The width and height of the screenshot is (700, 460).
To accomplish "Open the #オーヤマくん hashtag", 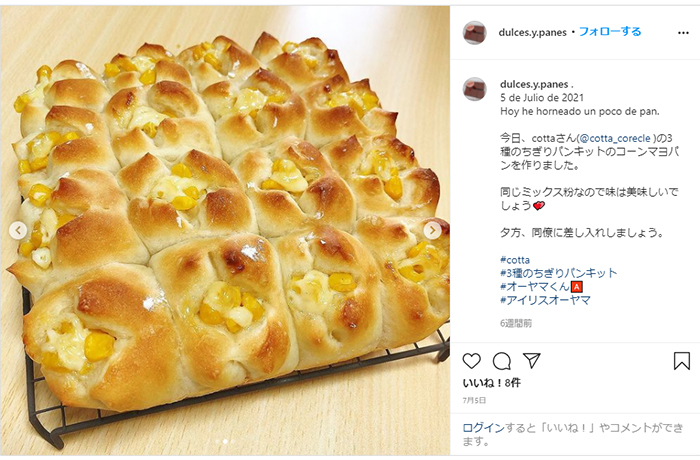I will (x=535, y=286).
